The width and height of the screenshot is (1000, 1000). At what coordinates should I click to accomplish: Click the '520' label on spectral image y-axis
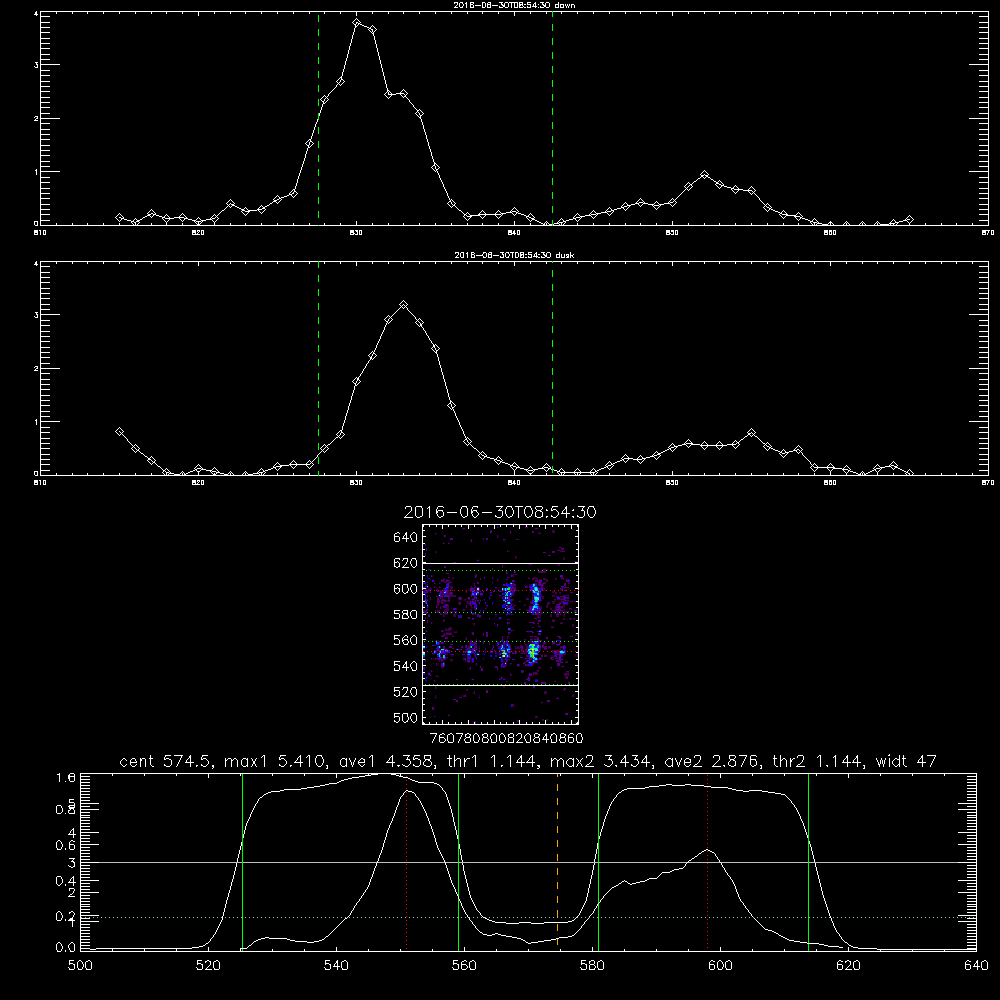point(406,691)
